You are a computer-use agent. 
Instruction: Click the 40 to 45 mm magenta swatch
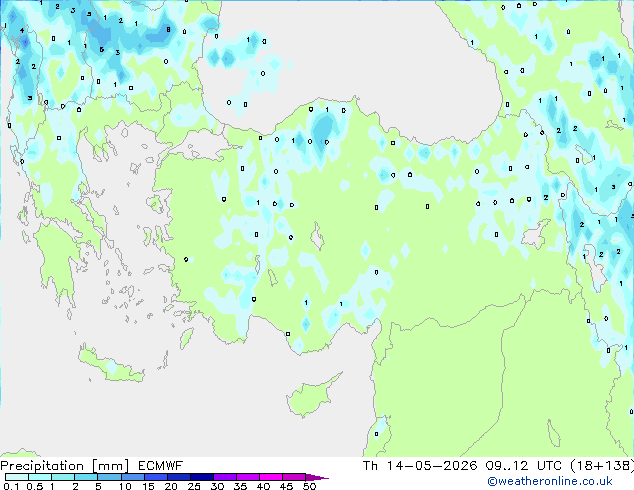click(271, 477)
